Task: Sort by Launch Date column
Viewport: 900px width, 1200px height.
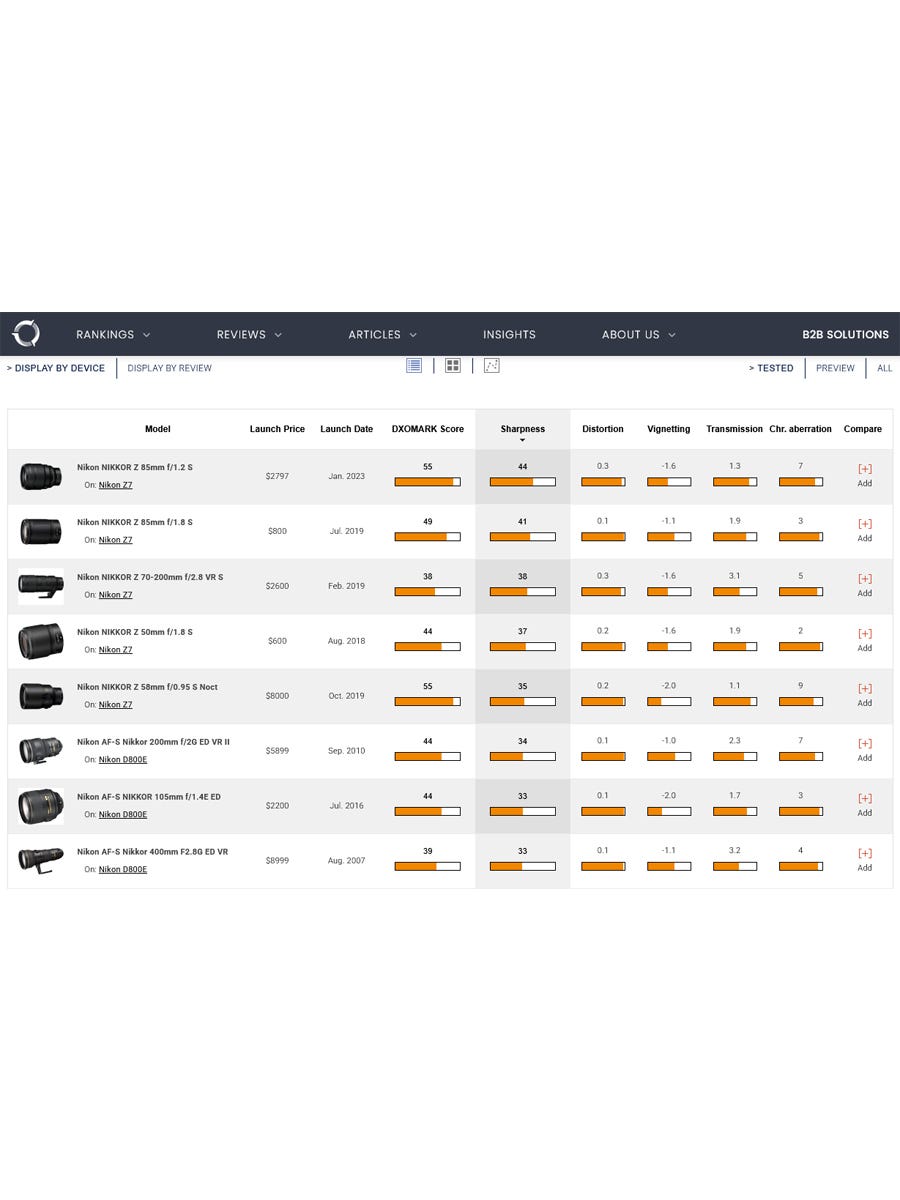Action: [347, 429]
